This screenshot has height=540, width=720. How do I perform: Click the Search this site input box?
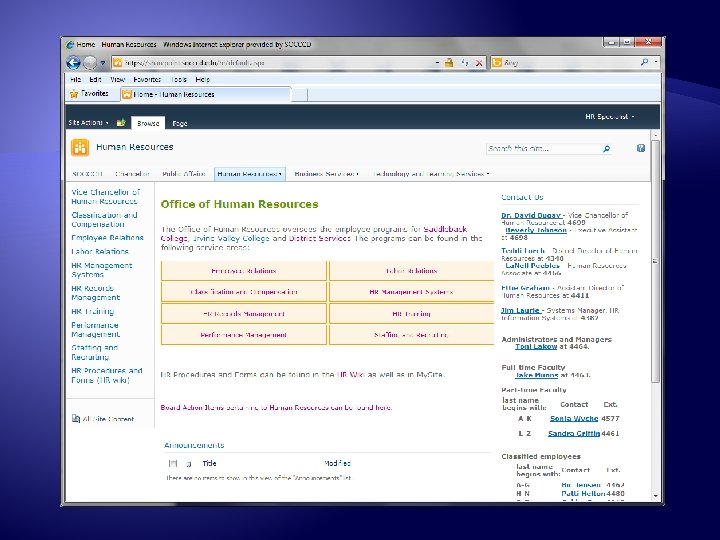tap(544, 149)
